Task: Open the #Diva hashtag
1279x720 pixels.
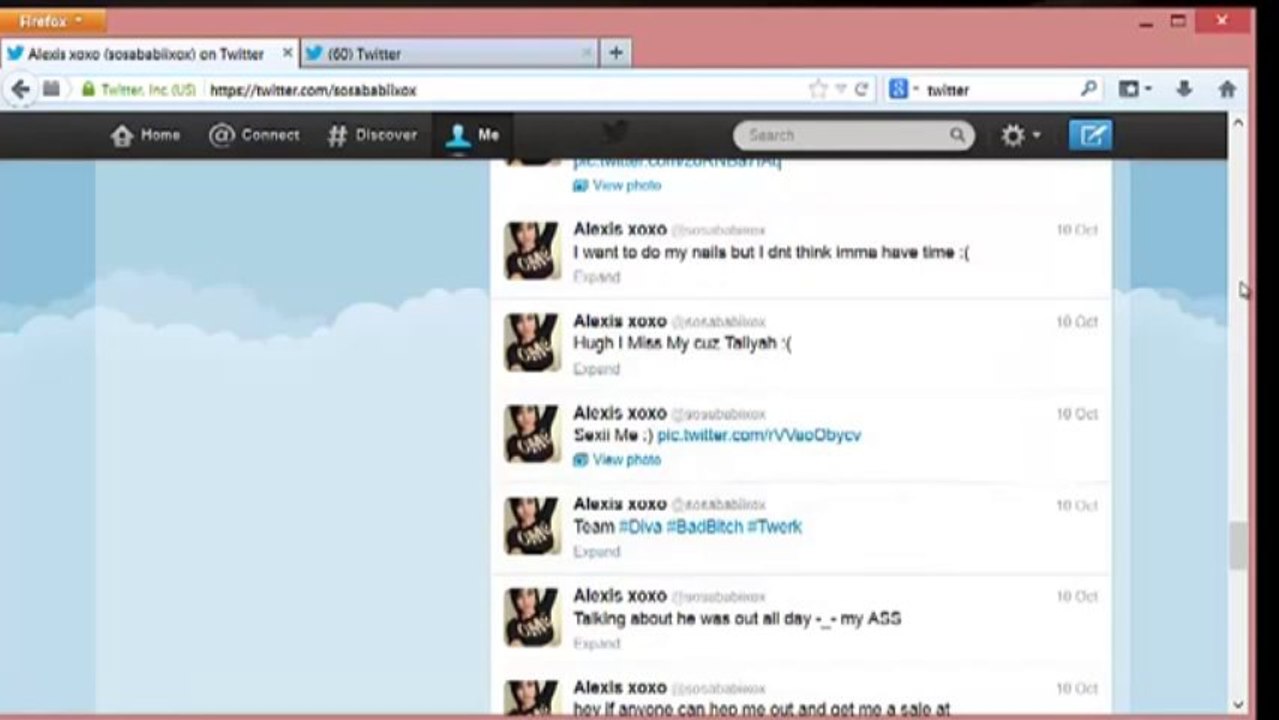Action: [640, 526]
